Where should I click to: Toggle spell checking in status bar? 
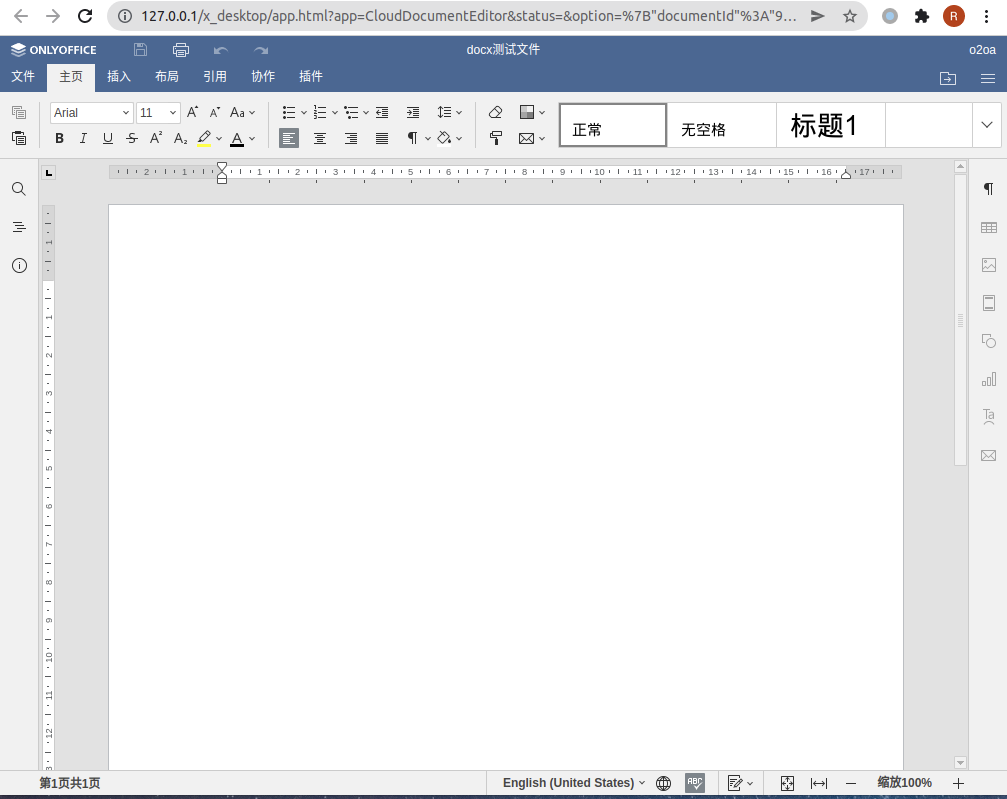click(x=695, y=783)
